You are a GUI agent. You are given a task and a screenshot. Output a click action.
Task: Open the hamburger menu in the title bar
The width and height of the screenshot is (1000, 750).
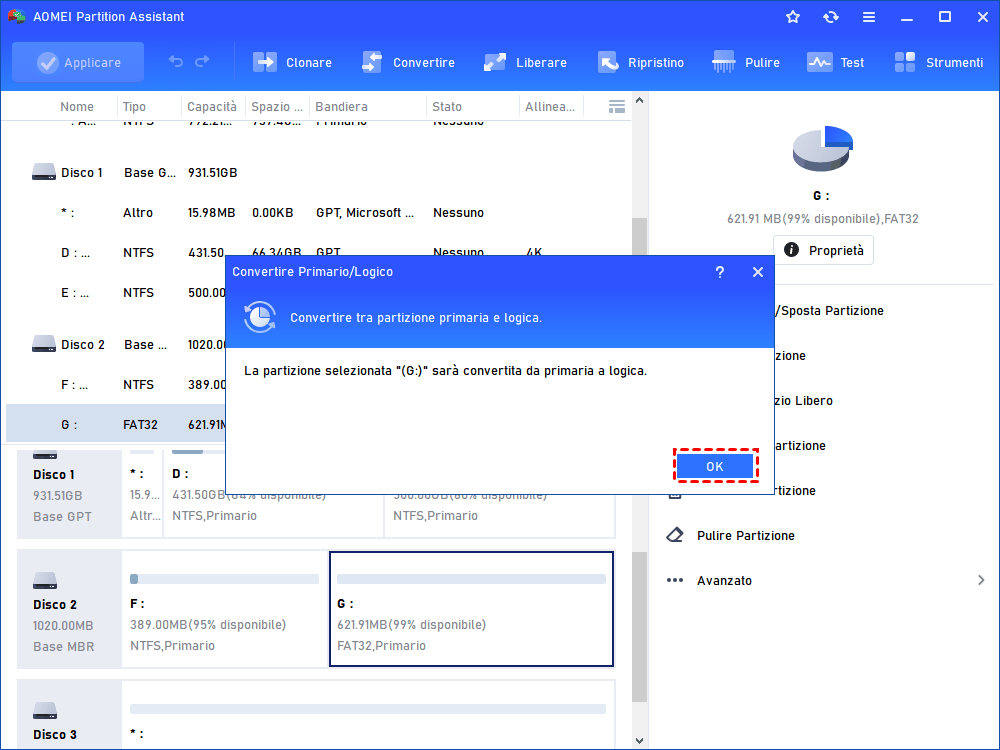(869, 17)
